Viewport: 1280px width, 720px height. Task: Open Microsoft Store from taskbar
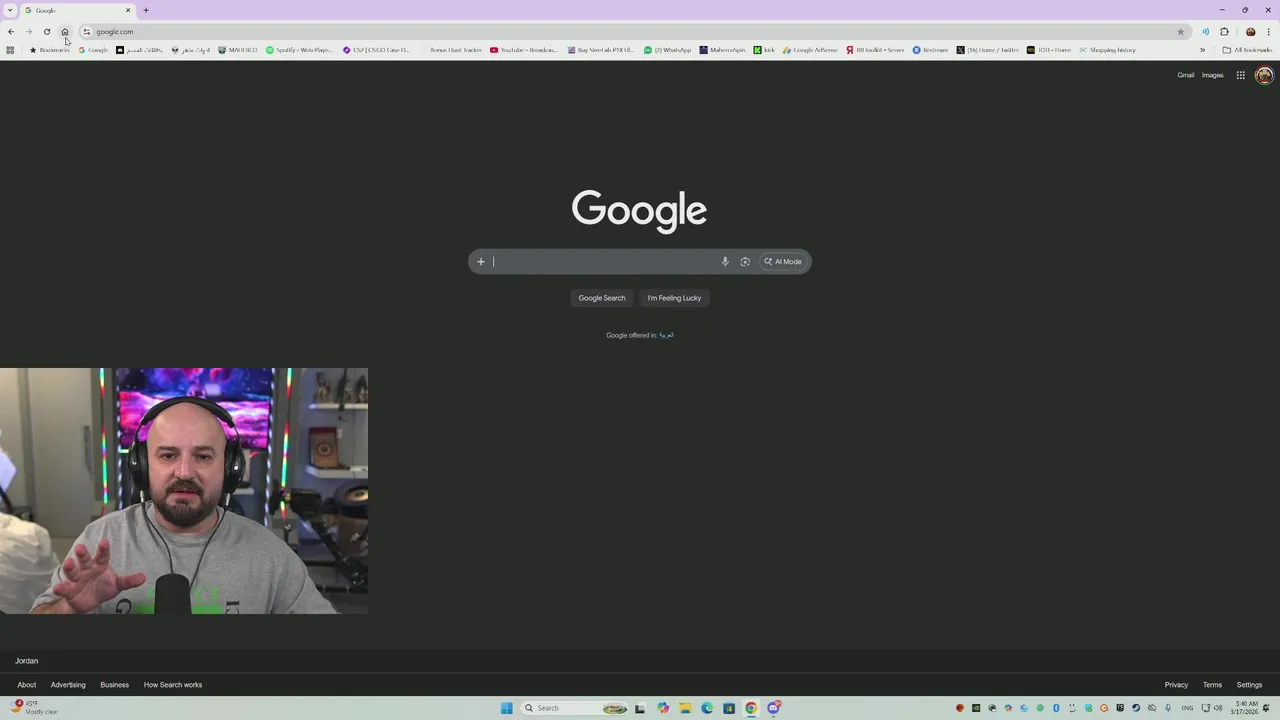(729, 708)
